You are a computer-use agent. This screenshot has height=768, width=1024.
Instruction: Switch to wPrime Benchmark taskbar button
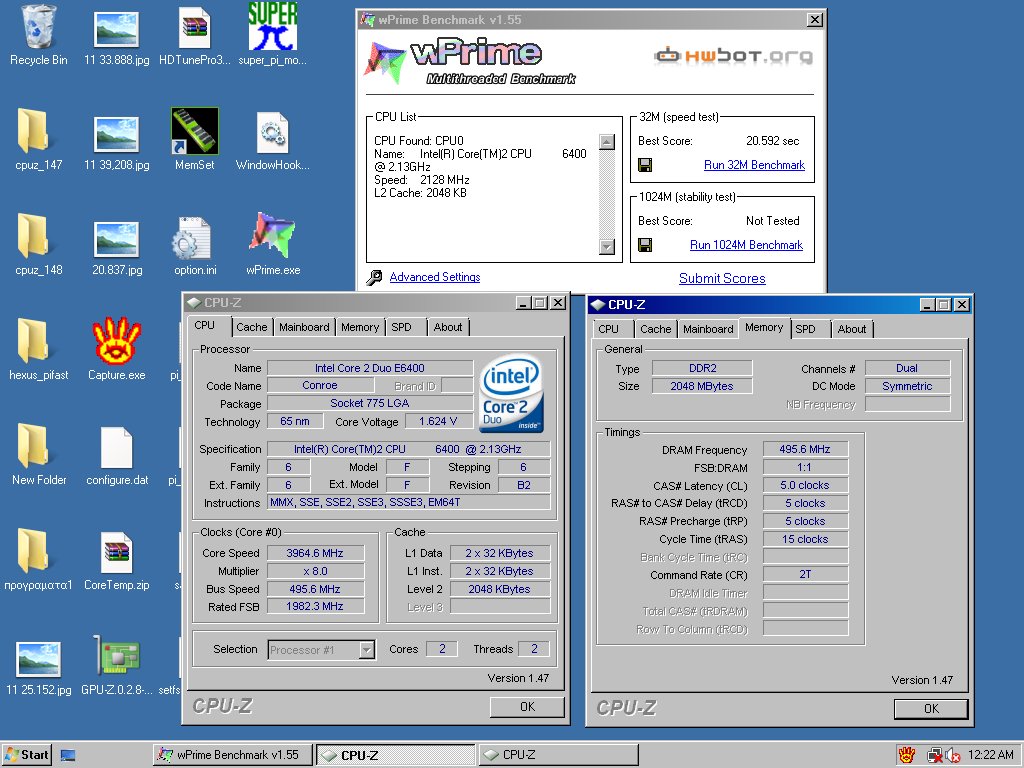[232, 756]
